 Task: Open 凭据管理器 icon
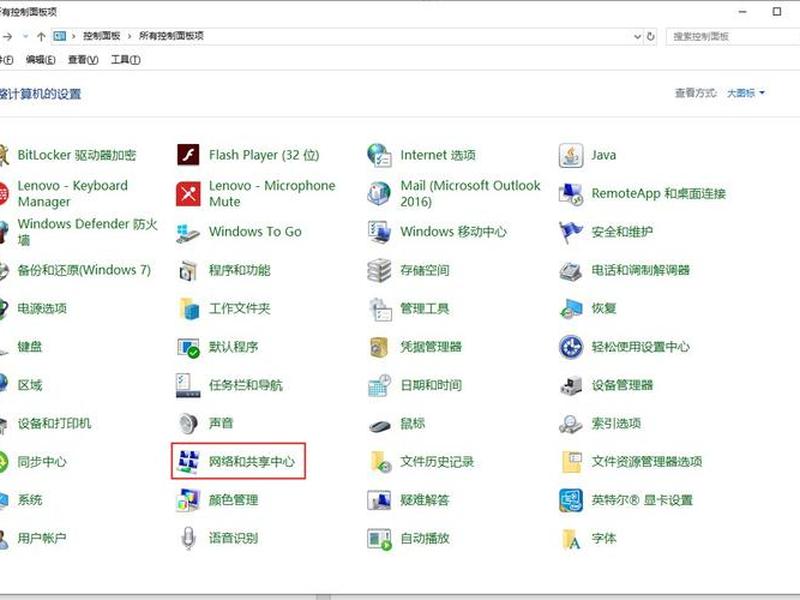(x=380, y=347)
